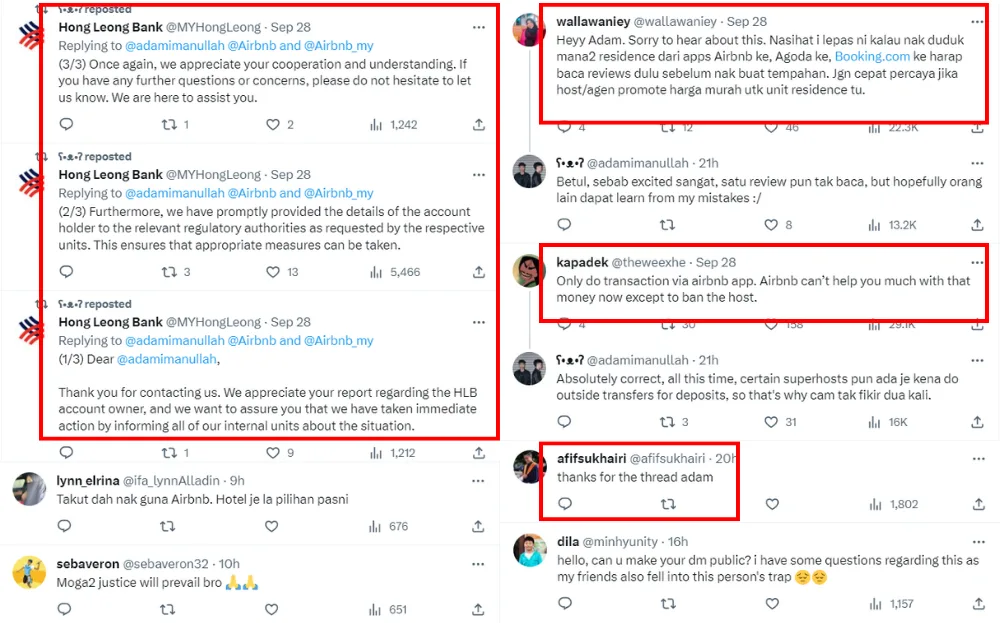The image size is (1000, 623).
Task: Like Hong Leong Bank's (3/3) tweet
Action: coord(272,125)
